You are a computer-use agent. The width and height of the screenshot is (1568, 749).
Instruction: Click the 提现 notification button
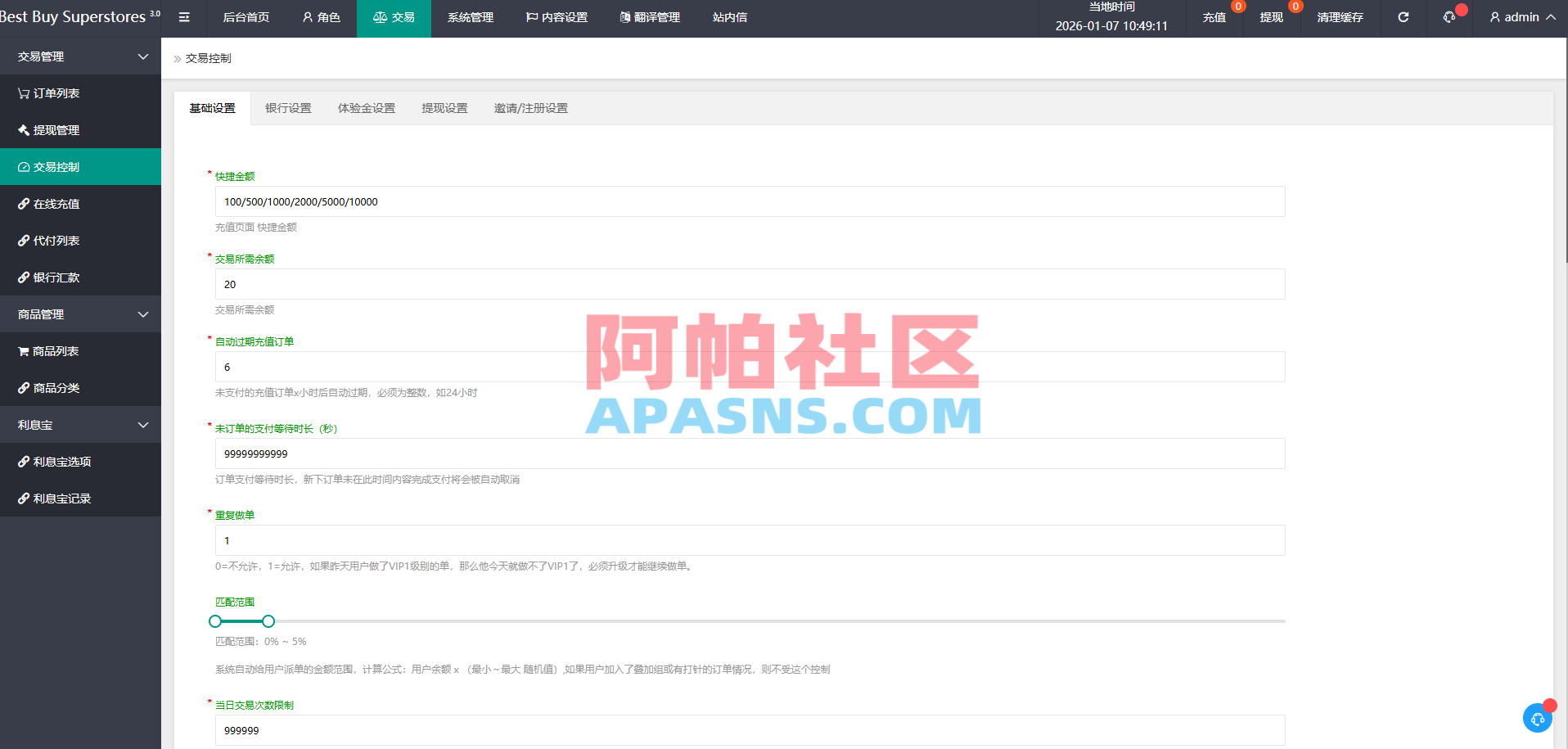[1272, 17]
